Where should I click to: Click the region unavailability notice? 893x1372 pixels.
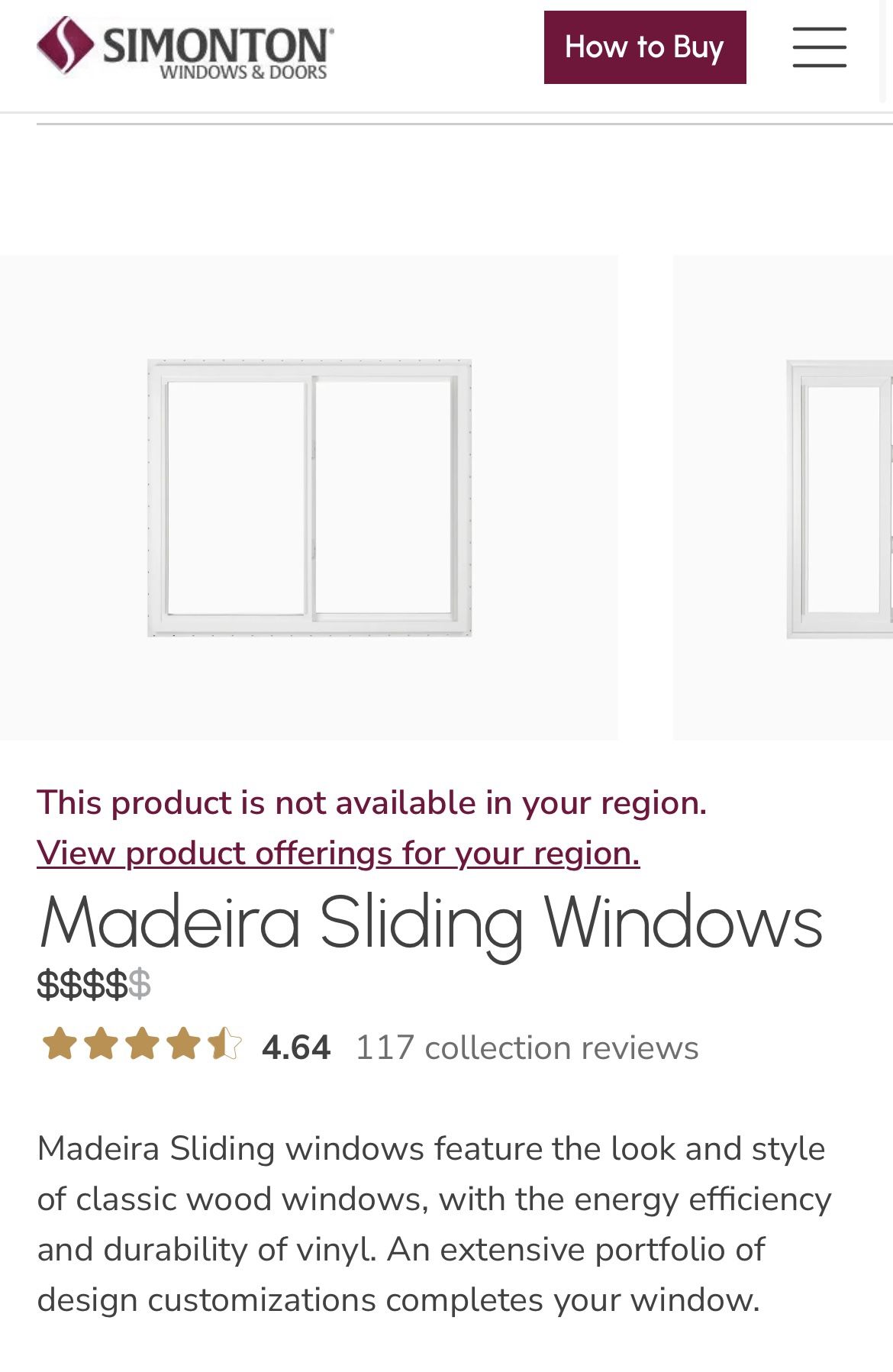[372, 802]
